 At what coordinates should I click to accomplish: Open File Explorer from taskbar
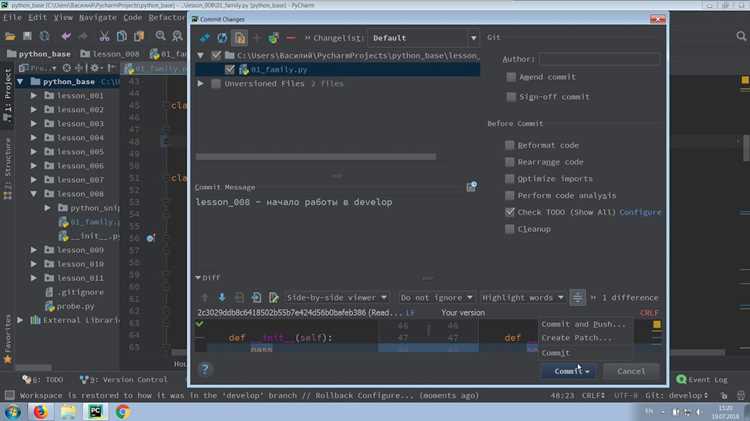[x=68, y=411]
